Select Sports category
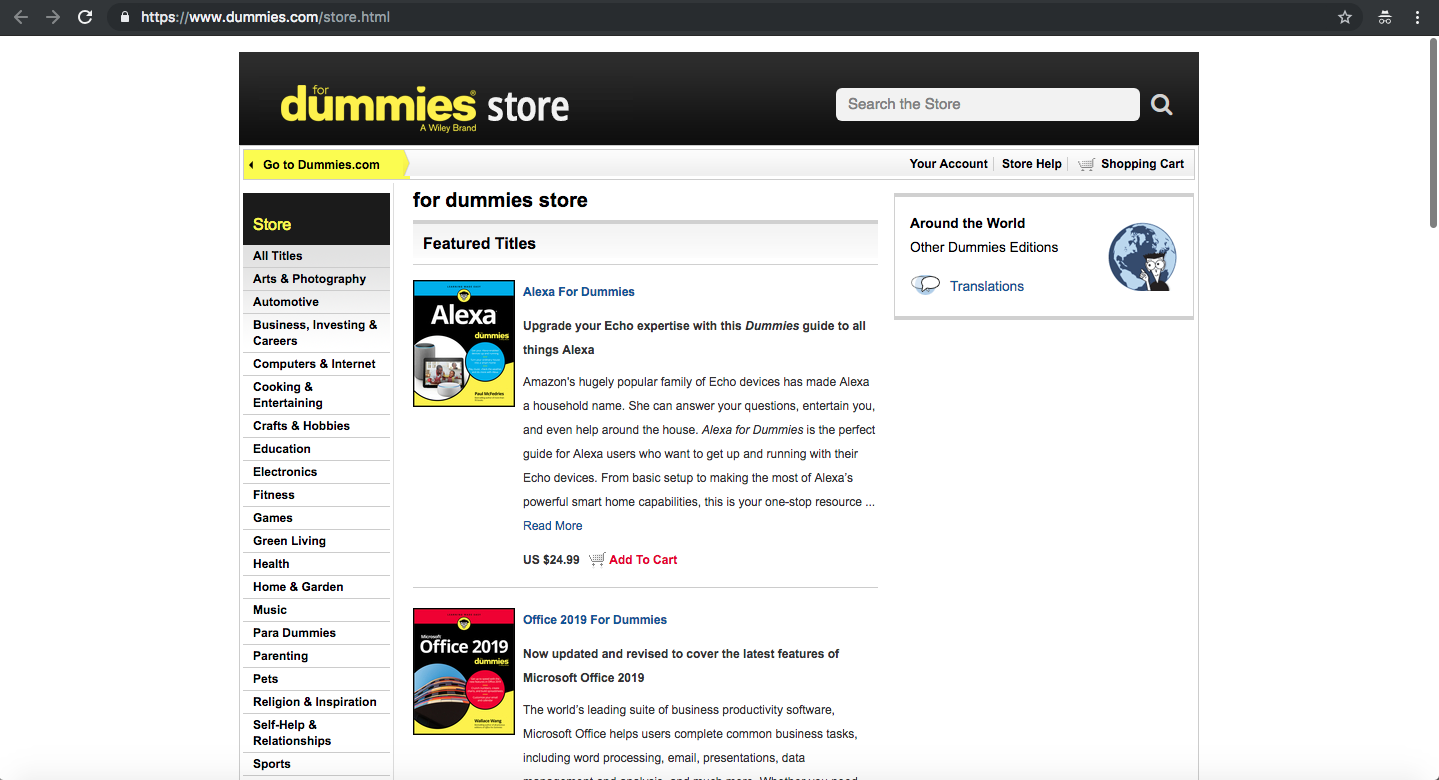1439x780 pixels. pyautogui.click(x=316, y=764)
